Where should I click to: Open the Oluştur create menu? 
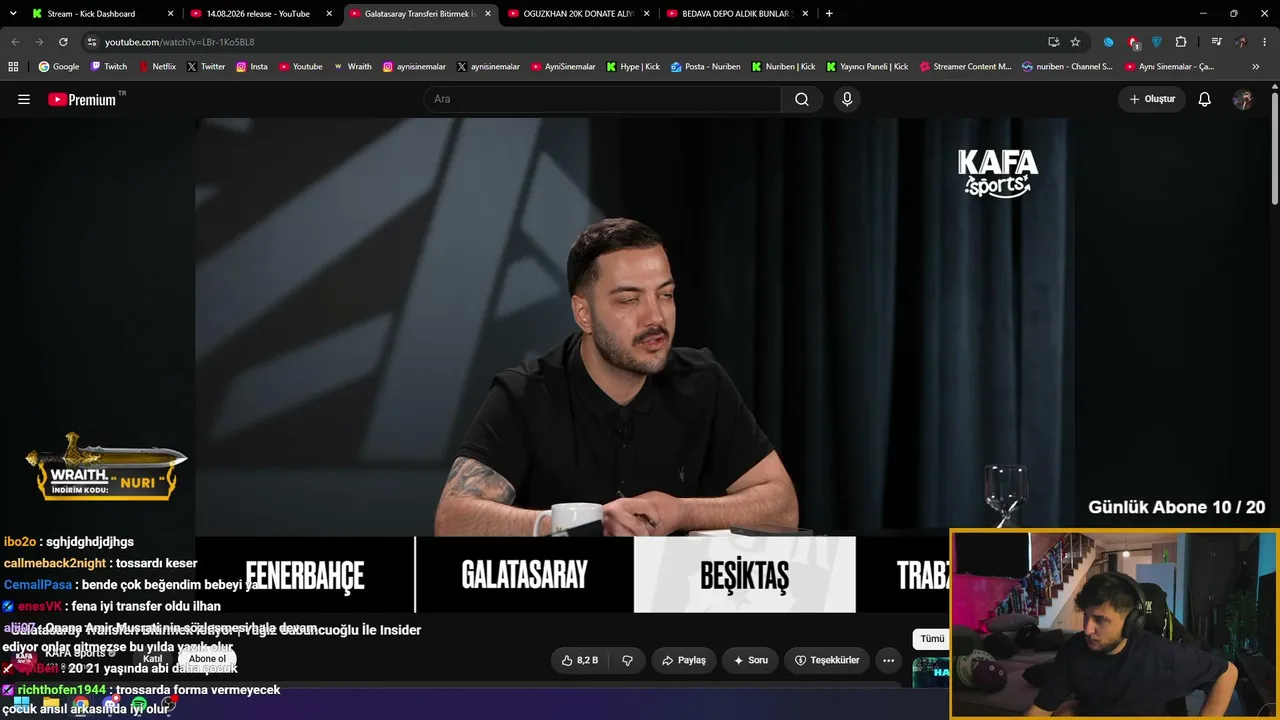click(1152, 99)
